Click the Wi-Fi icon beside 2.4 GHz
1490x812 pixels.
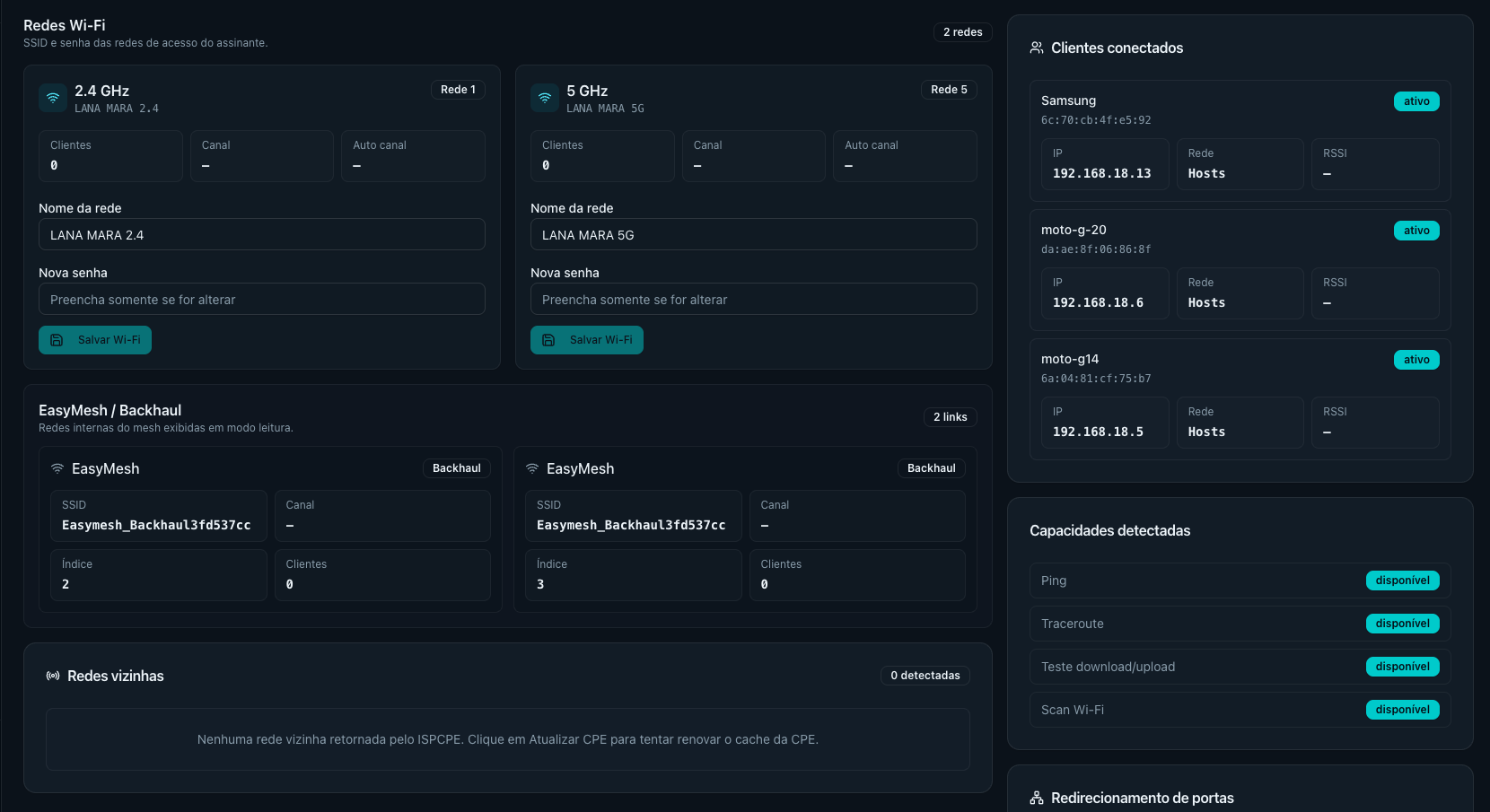tap(53, 98)
